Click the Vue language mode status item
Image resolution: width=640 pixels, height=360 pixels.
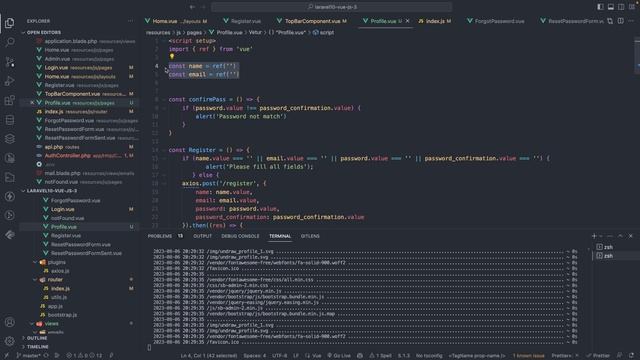point(313,356)
